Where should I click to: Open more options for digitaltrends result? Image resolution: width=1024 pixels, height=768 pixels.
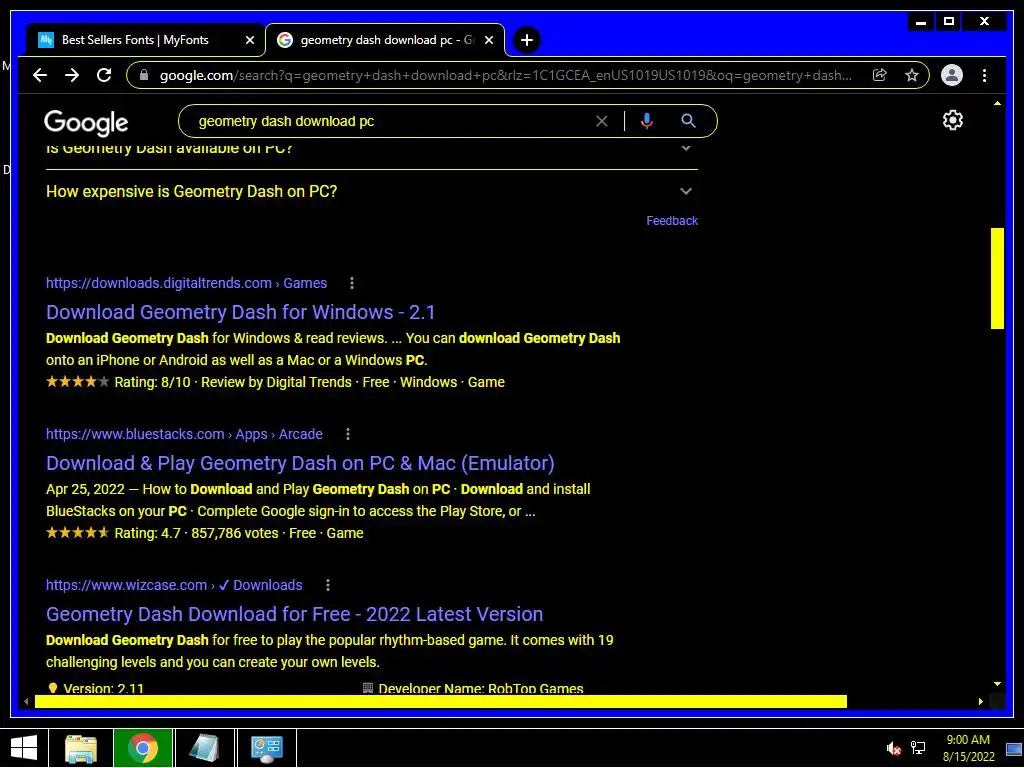(x=351, y=283)
